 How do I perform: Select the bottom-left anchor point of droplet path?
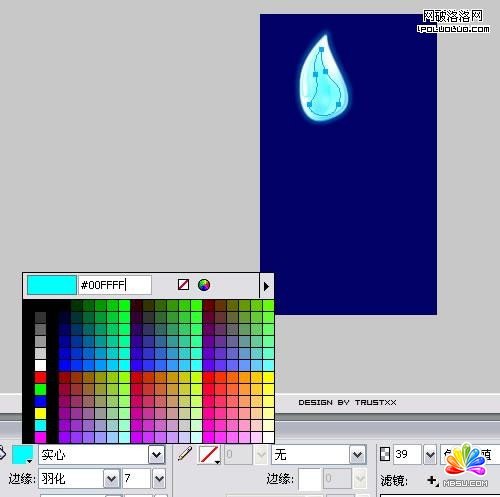click(x=309, y=105)
